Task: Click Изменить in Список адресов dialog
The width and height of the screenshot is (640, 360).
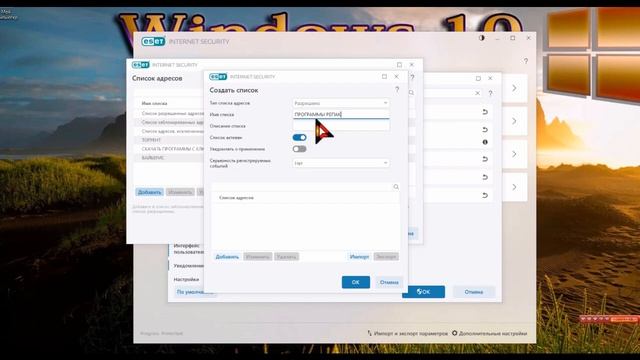Action: point(180,192)
